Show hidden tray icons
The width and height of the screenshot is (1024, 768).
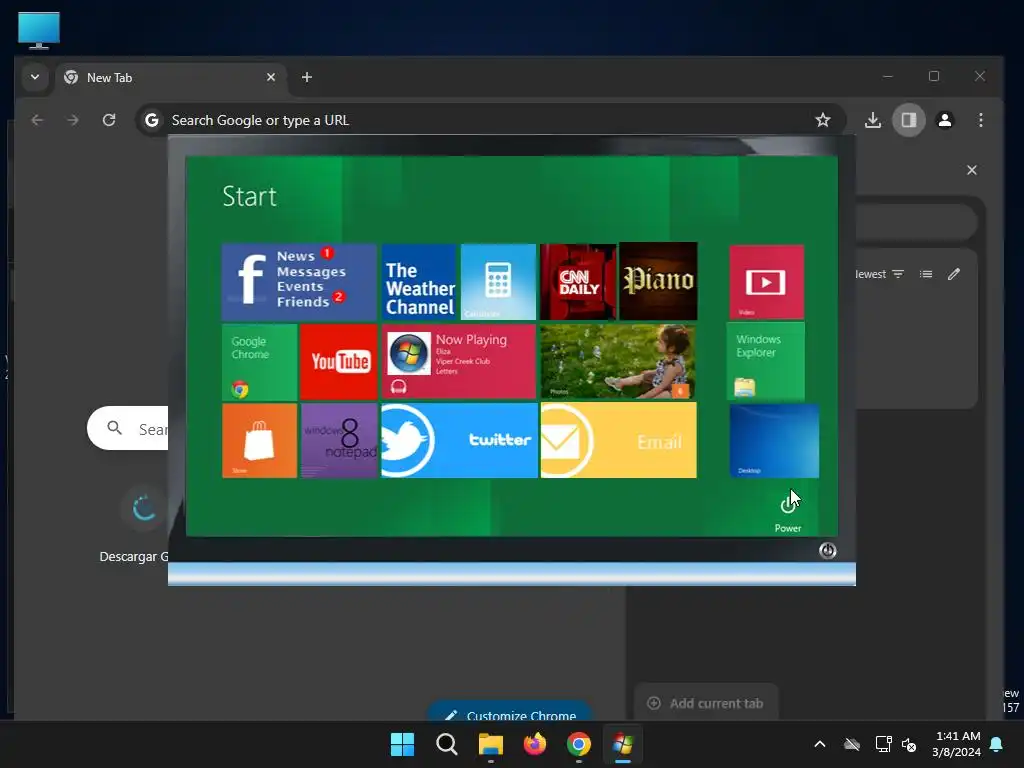tap(820, 744)
